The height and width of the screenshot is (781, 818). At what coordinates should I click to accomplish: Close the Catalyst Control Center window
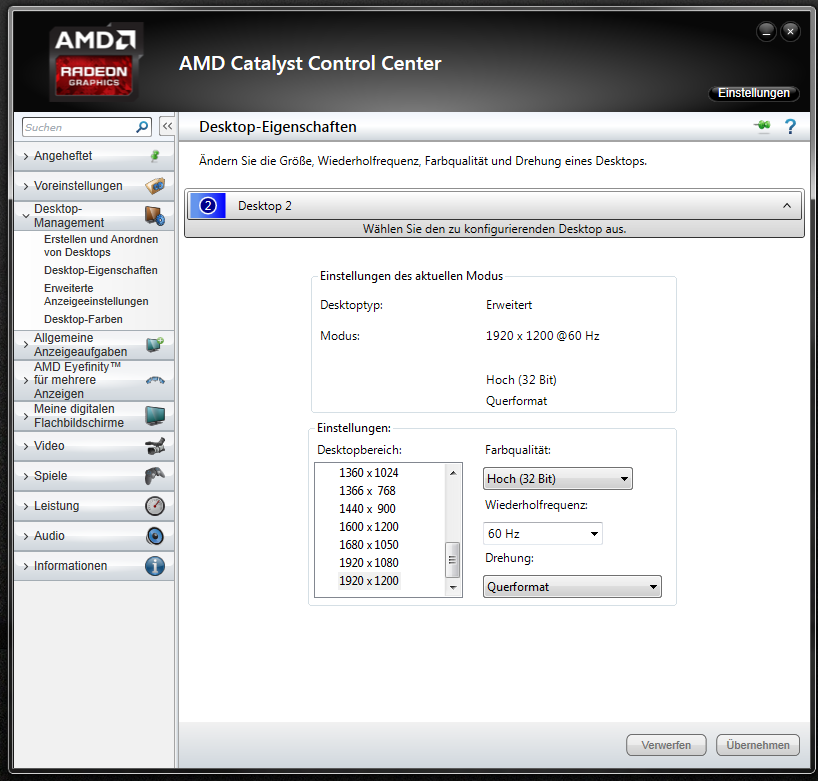(790, 32)
